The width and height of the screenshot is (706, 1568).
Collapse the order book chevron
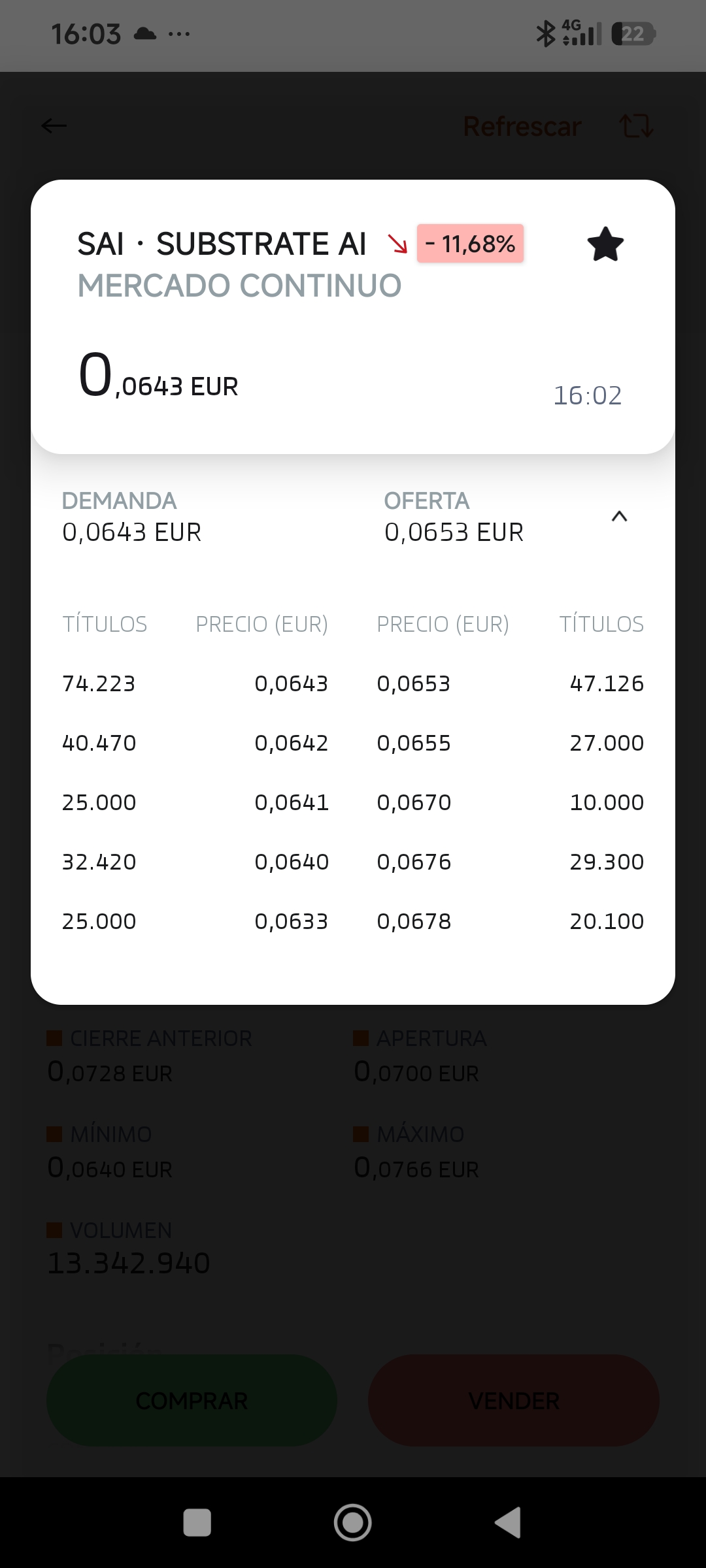click(x=619, y=517)
